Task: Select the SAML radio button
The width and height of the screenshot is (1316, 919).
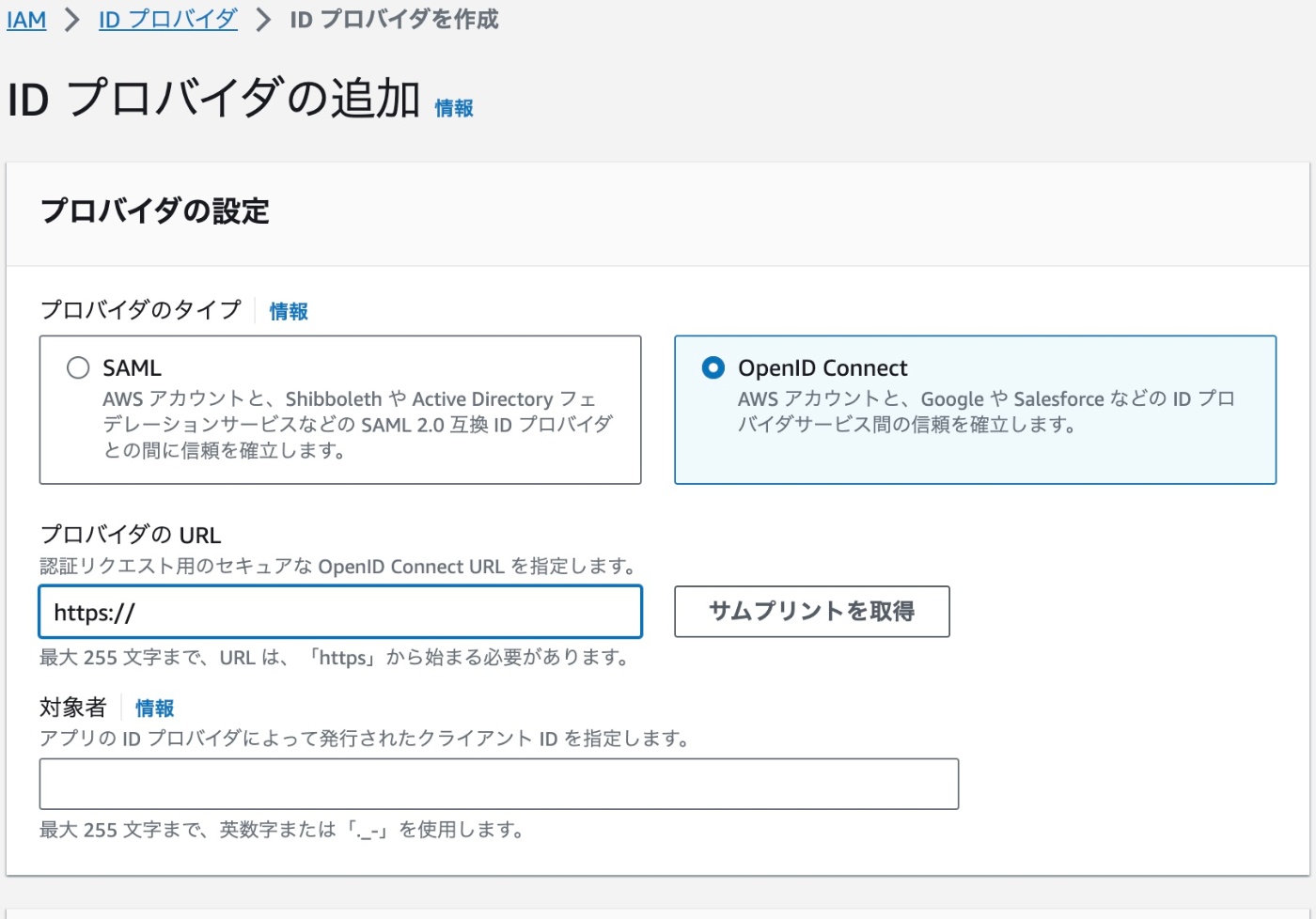Action: click(78, 367)
